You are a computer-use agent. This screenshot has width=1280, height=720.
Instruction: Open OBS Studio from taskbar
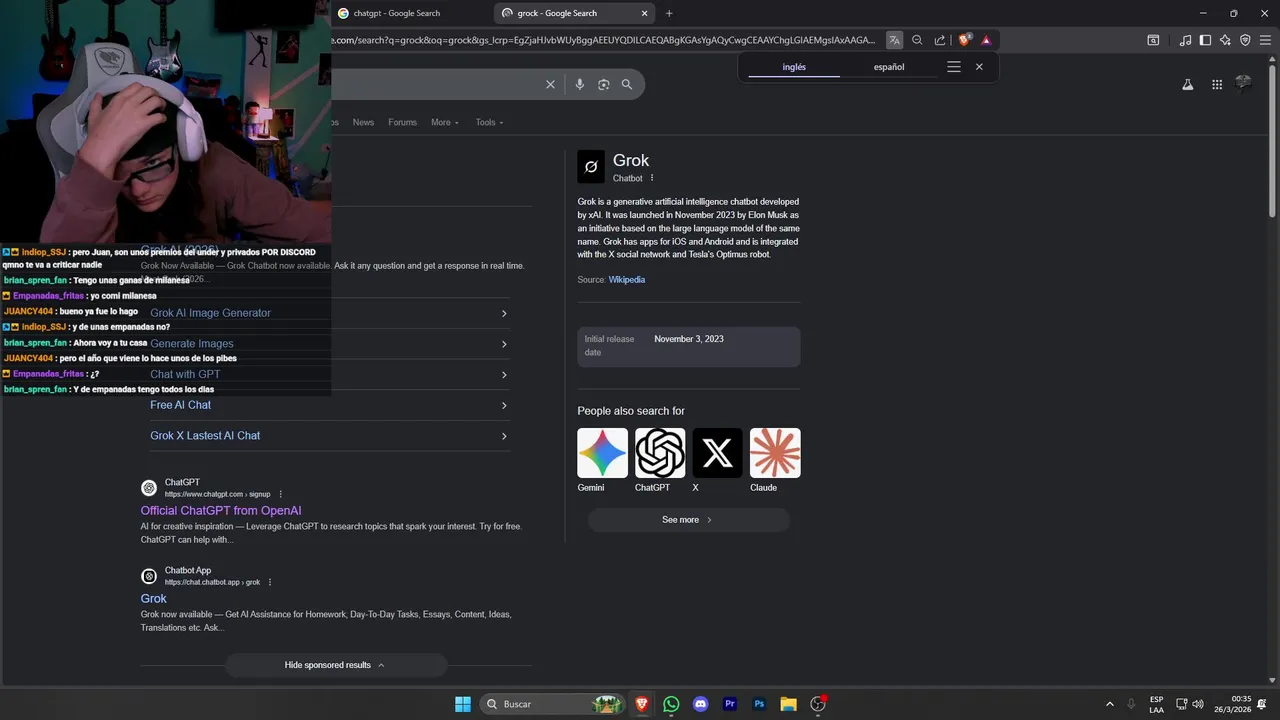pos(818,704)
